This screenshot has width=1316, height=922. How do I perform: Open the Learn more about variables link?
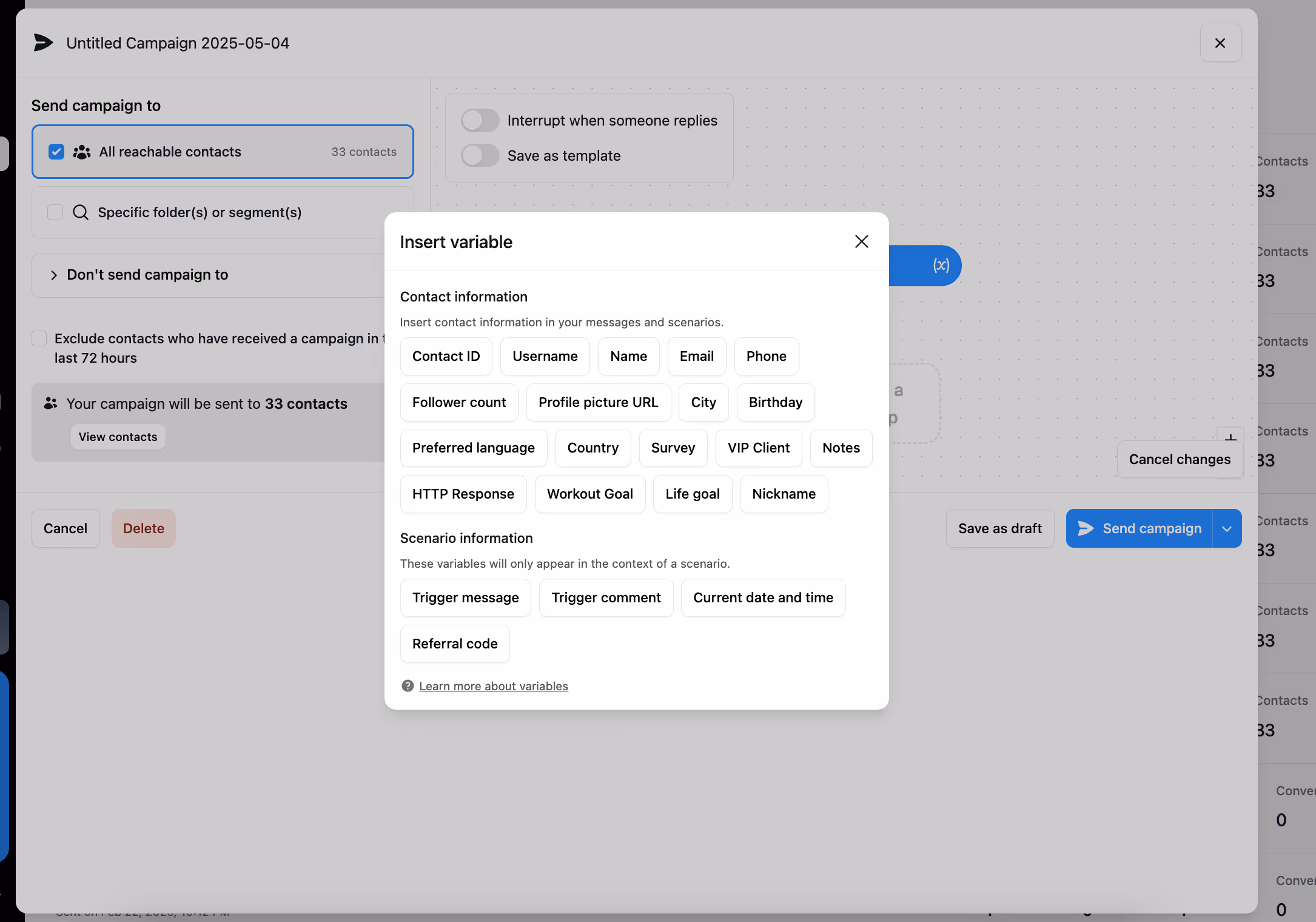494,685
